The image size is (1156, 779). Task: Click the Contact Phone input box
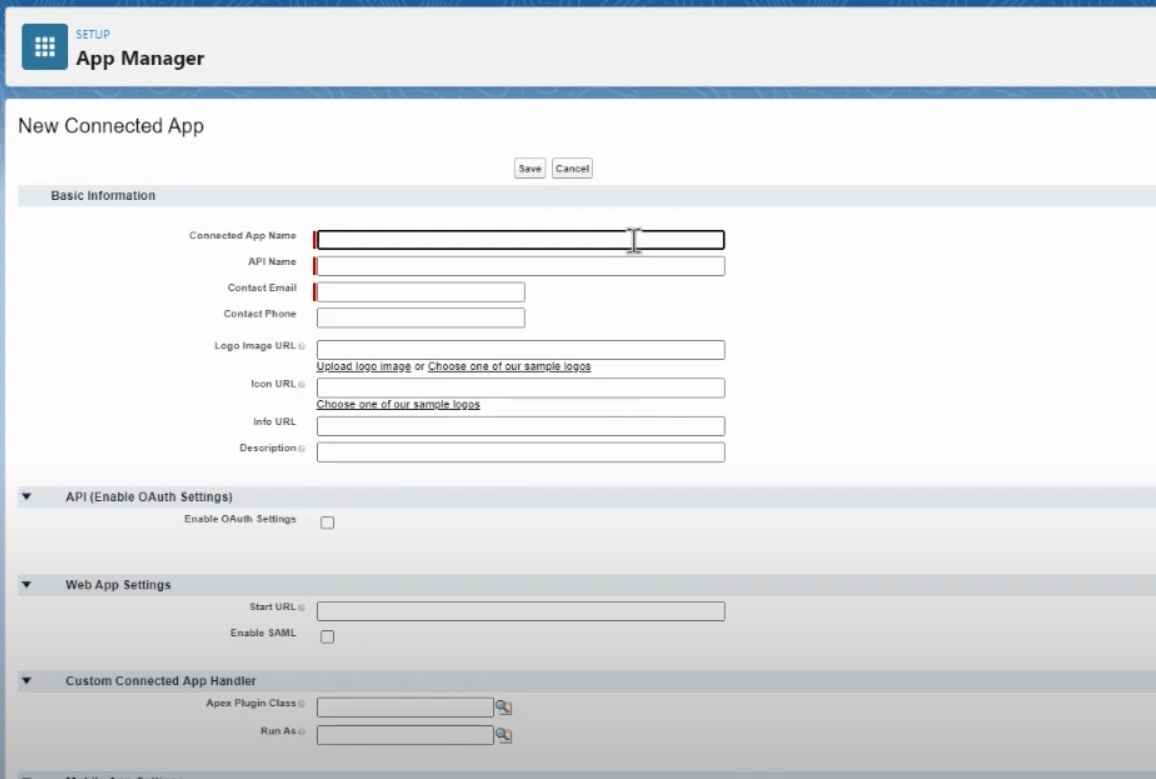420,318
